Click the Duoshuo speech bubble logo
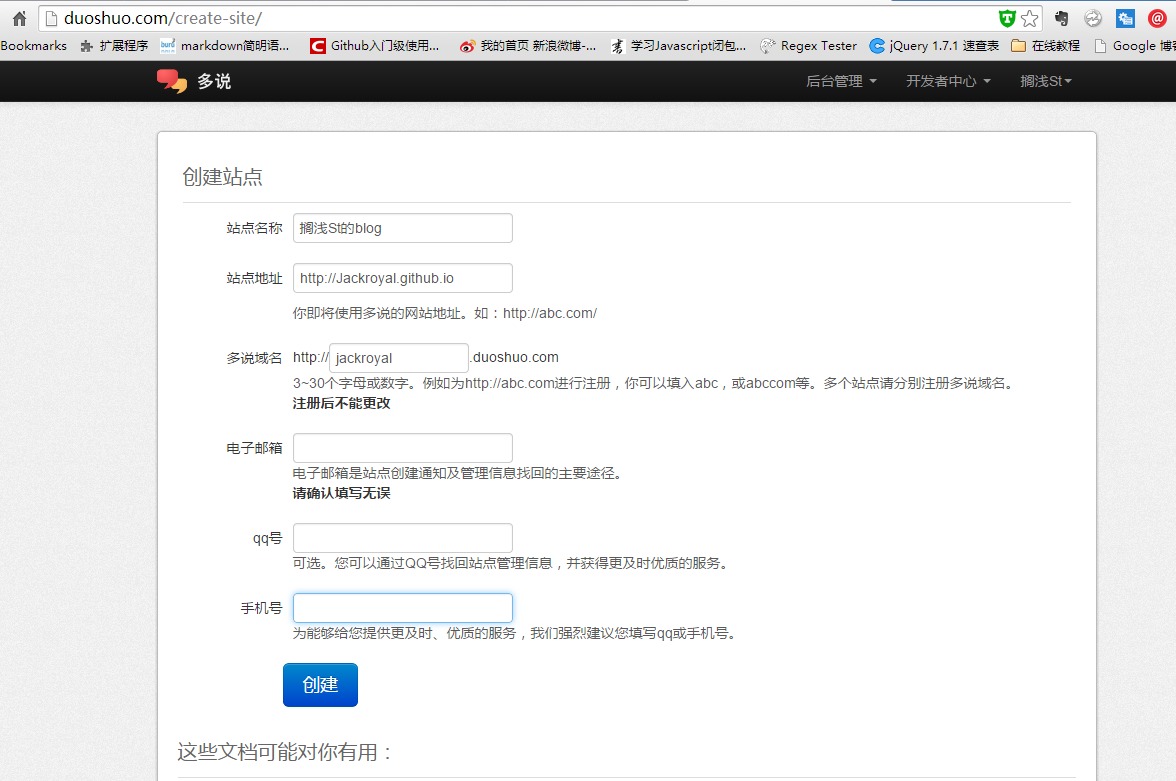The image size is (1176, 781). (172, 81)
